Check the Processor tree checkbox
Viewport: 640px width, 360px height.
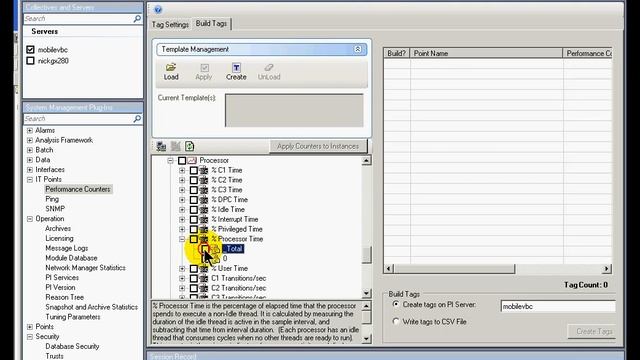click(182, 160)
